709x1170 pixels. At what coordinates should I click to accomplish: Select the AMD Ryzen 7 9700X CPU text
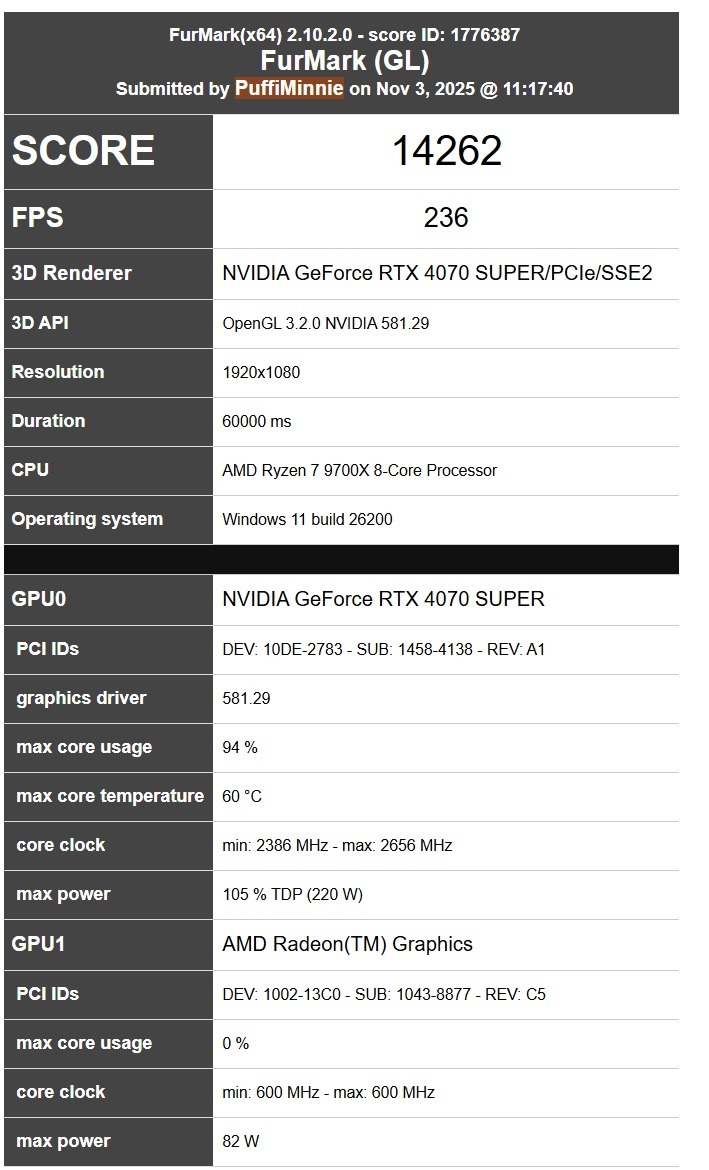[359, 470]
